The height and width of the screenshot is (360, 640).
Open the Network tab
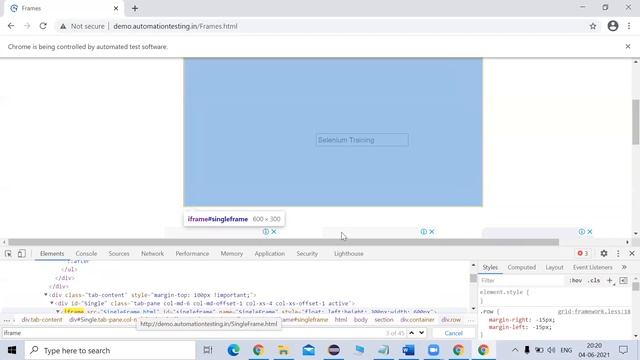152,253
